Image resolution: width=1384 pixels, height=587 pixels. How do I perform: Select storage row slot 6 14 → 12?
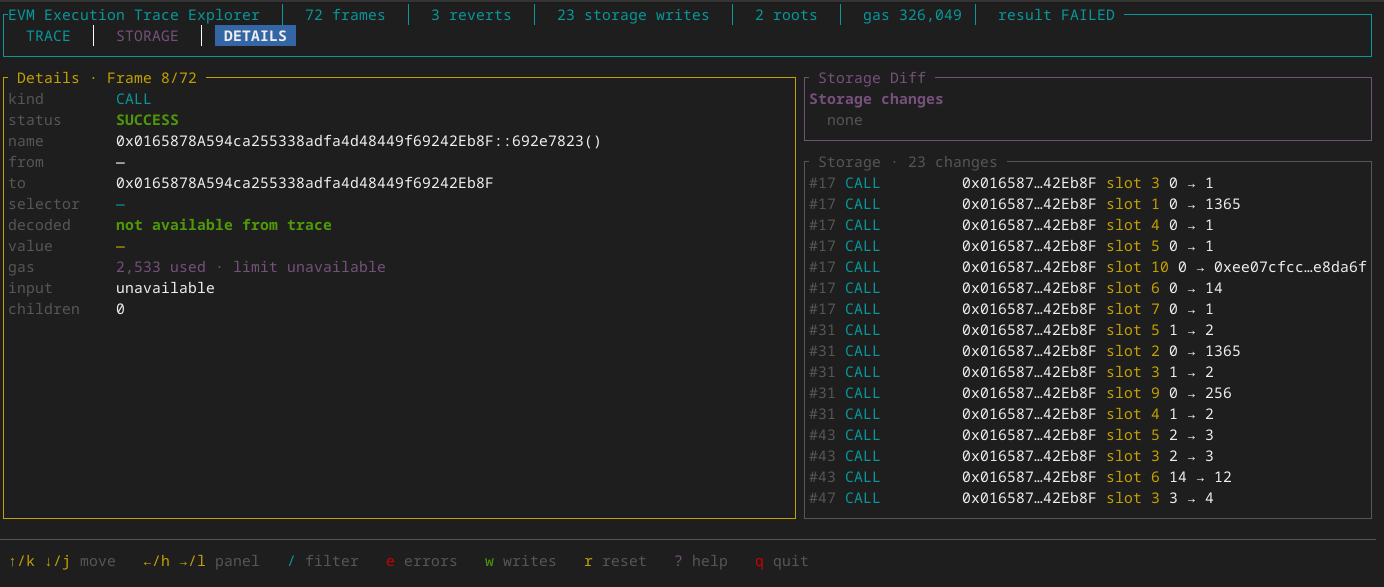click(x=1087, y=477)
